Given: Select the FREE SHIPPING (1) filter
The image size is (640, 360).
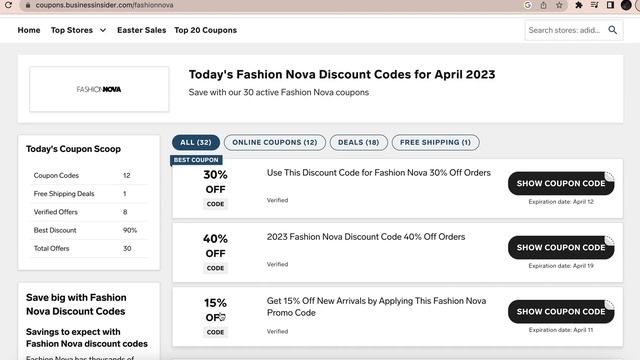Looking at the screenshot, I should (435, 142).
